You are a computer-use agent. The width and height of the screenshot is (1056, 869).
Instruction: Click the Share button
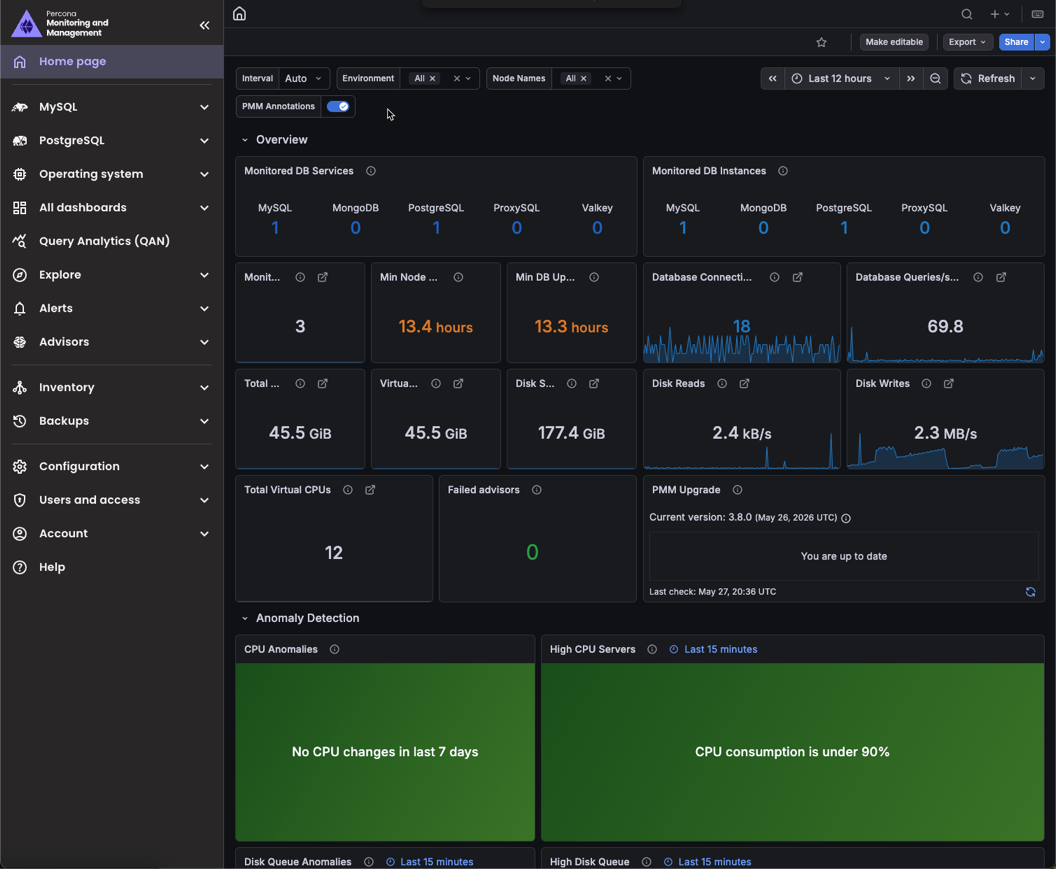(1016, 42)
